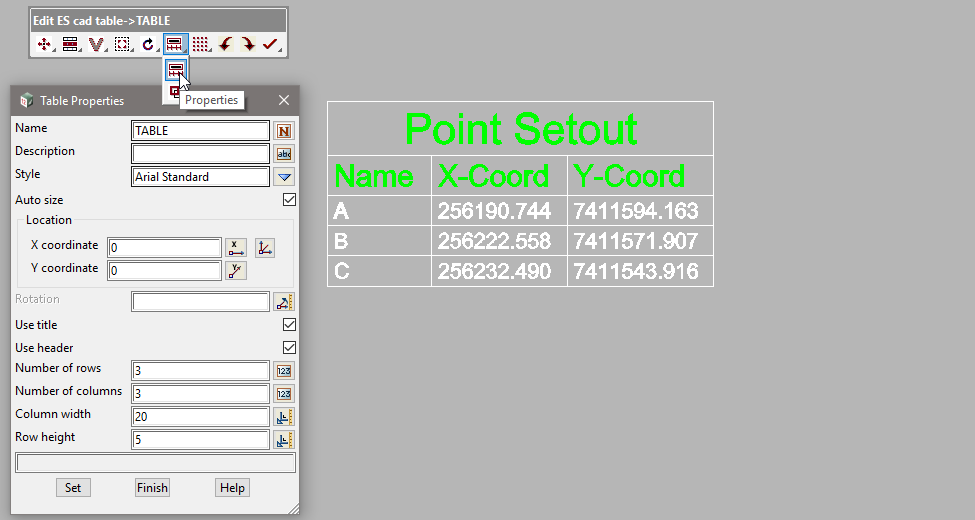Click the Name input field
This screenshot has width=975, height=520.
[200, 131]
